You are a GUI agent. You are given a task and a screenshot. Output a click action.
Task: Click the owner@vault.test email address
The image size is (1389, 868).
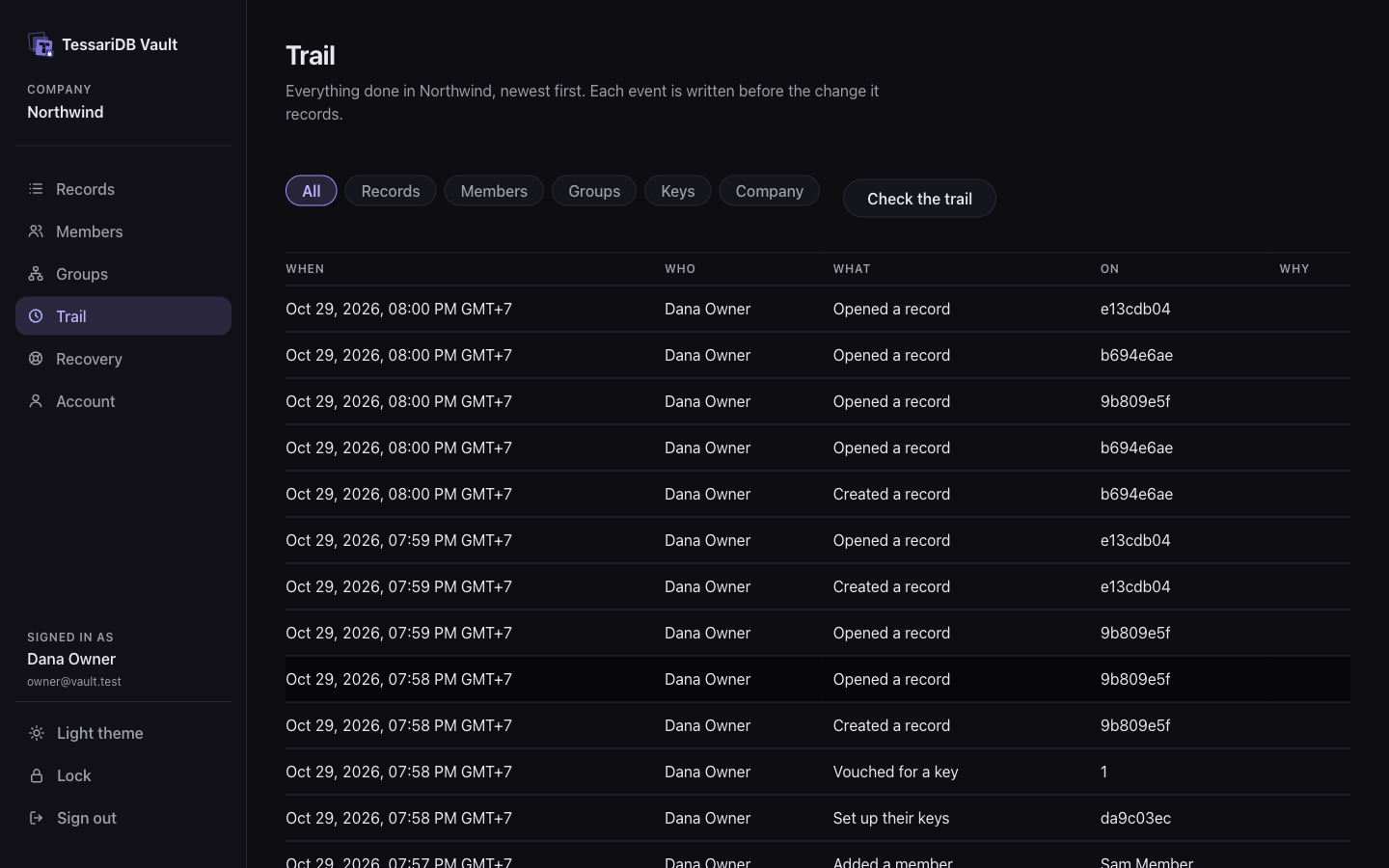point(74,682)
